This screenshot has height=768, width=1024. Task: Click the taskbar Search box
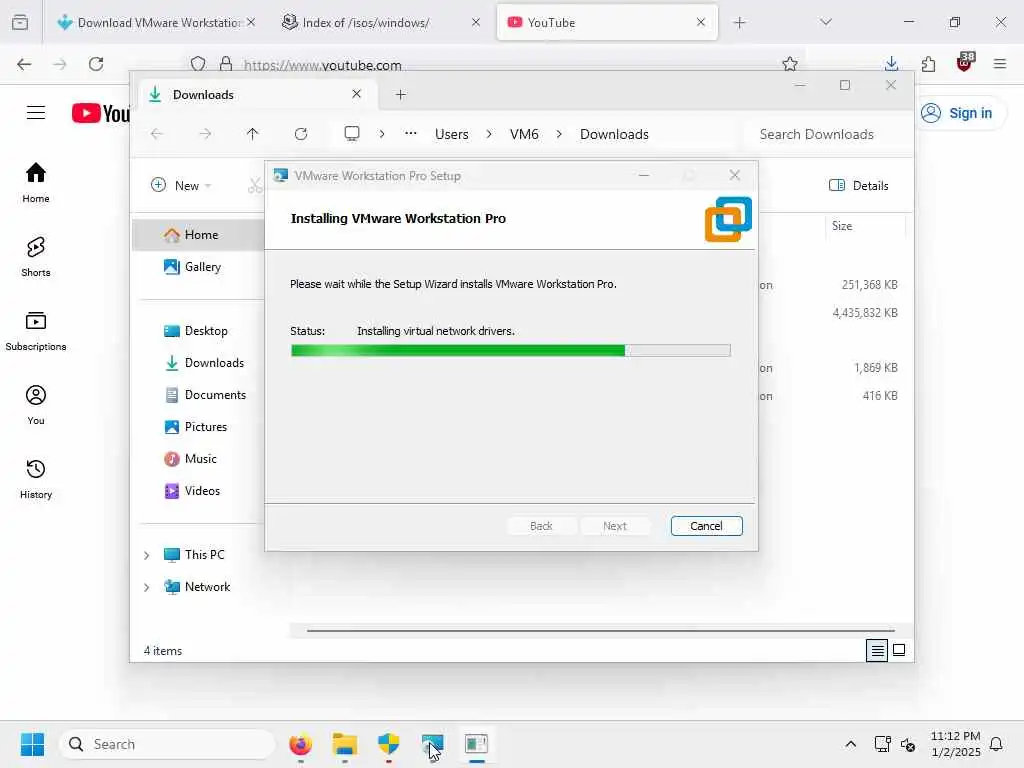(x=167, y=744)
